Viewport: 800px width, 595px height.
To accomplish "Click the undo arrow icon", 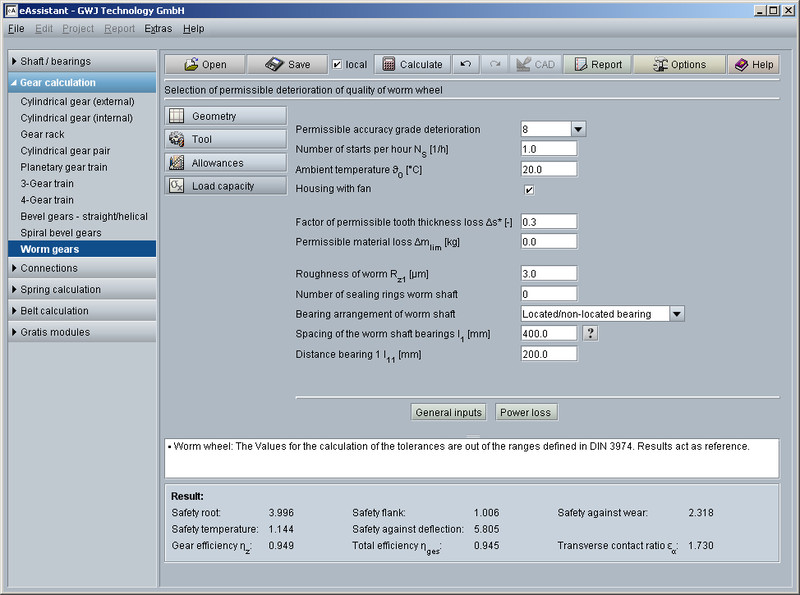I will [x=465, y=64].
